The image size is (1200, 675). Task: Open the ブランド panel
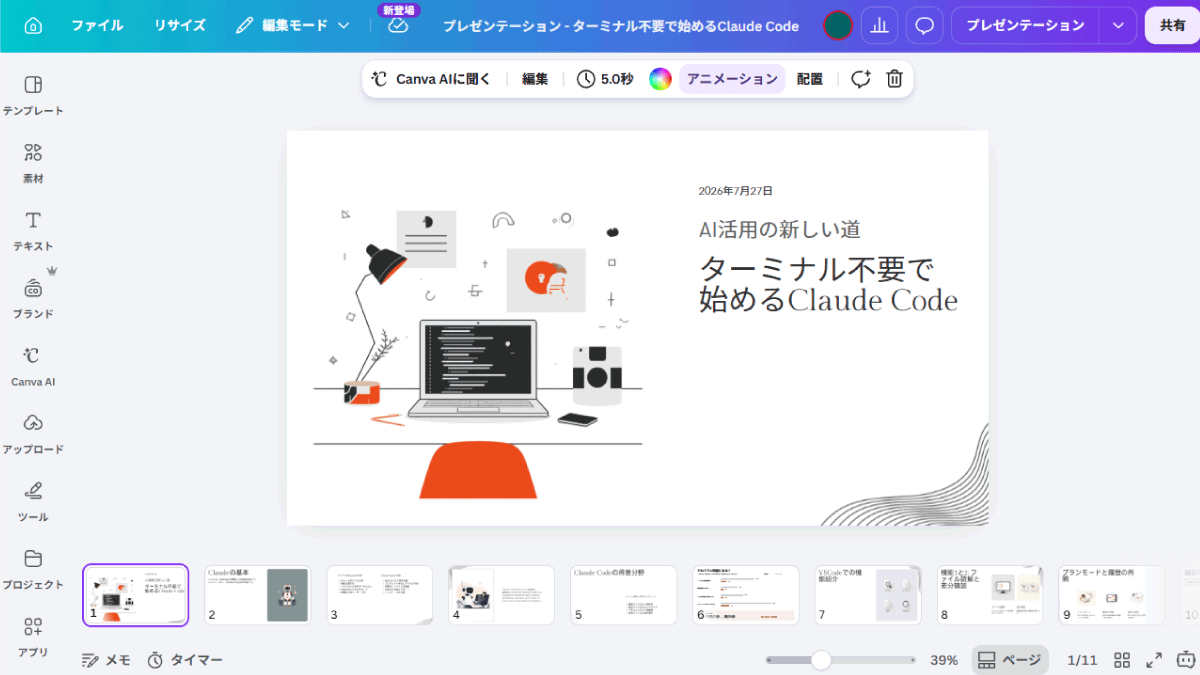tap(33, 299)
